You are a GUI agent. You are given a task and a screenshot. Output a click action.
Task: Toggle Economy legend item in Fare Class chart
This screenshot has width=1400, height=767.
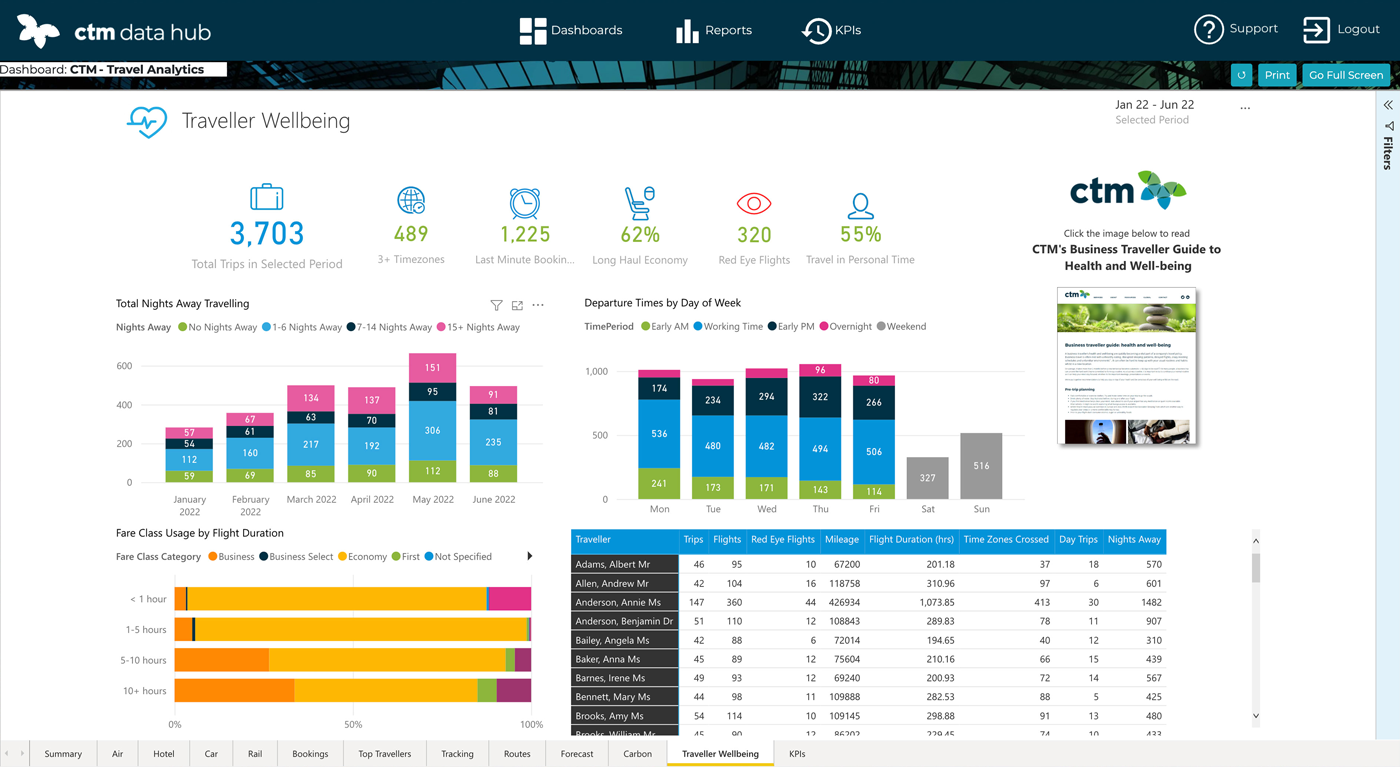pos(361,556)
